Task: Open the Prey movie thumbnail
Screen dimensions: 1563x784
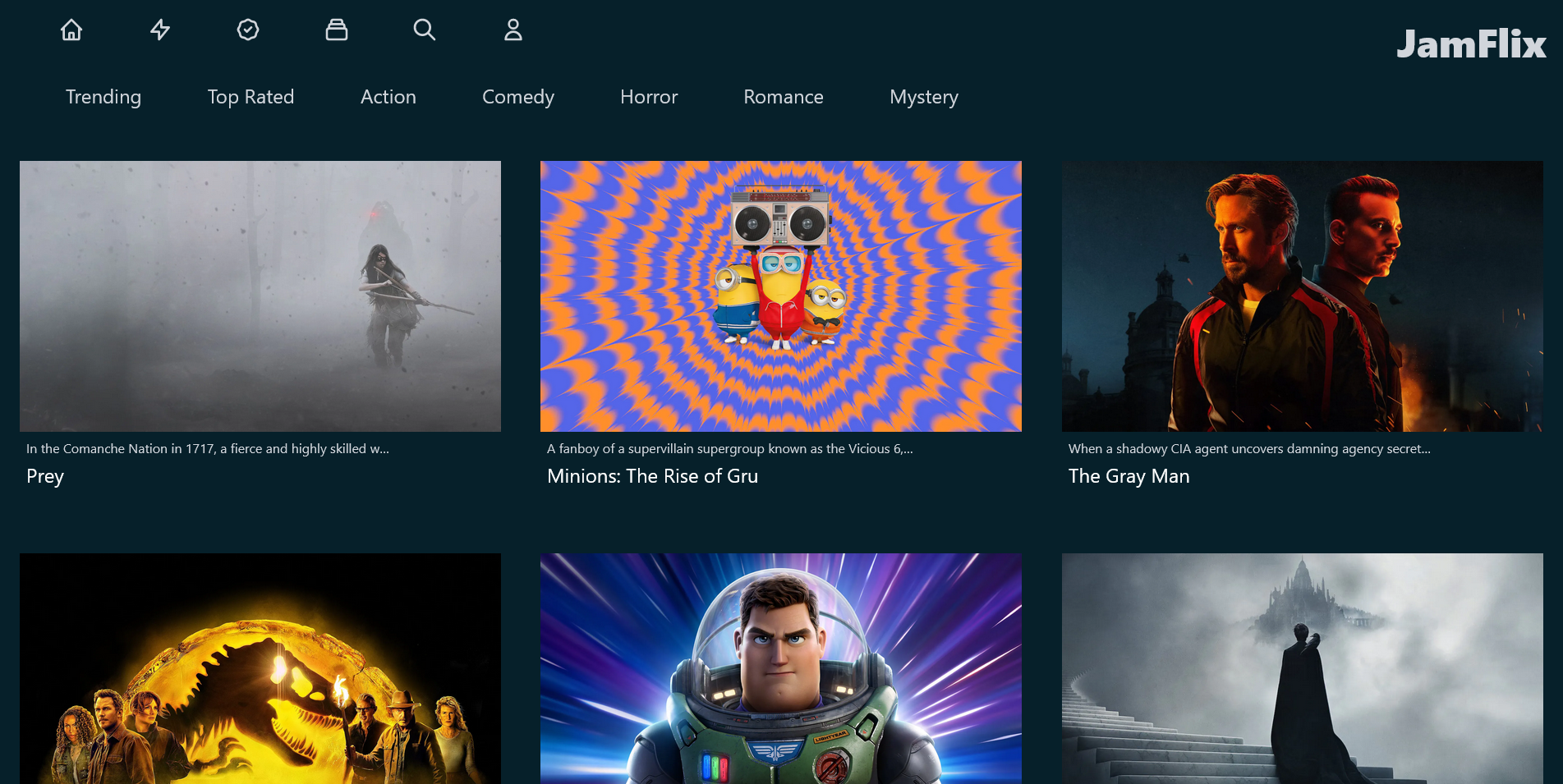Action: [260, 296]
